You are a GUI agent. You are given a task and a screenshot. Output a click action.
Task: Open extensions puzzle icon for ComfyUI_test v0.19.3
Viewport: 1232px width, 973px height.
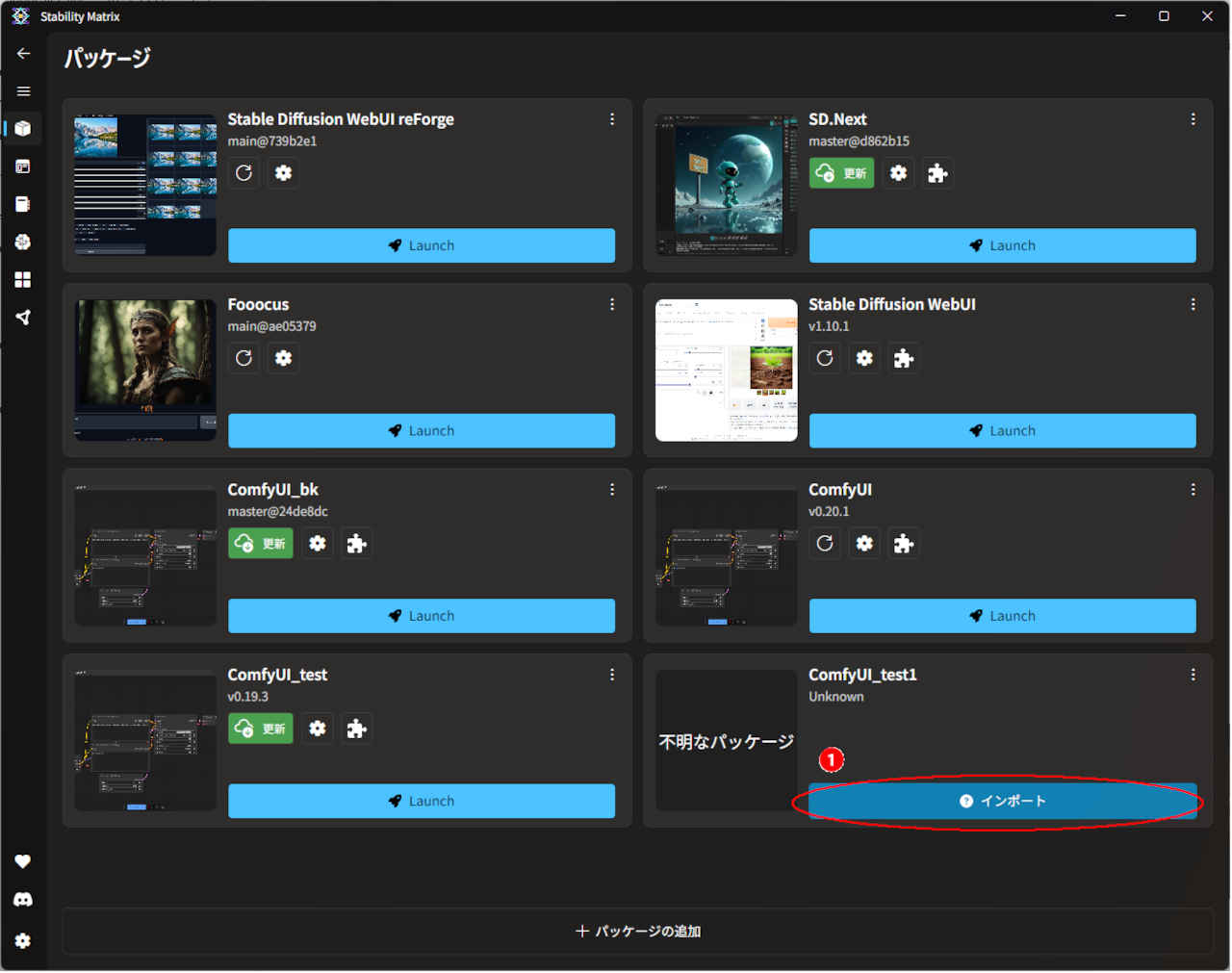tap(357, 729)
